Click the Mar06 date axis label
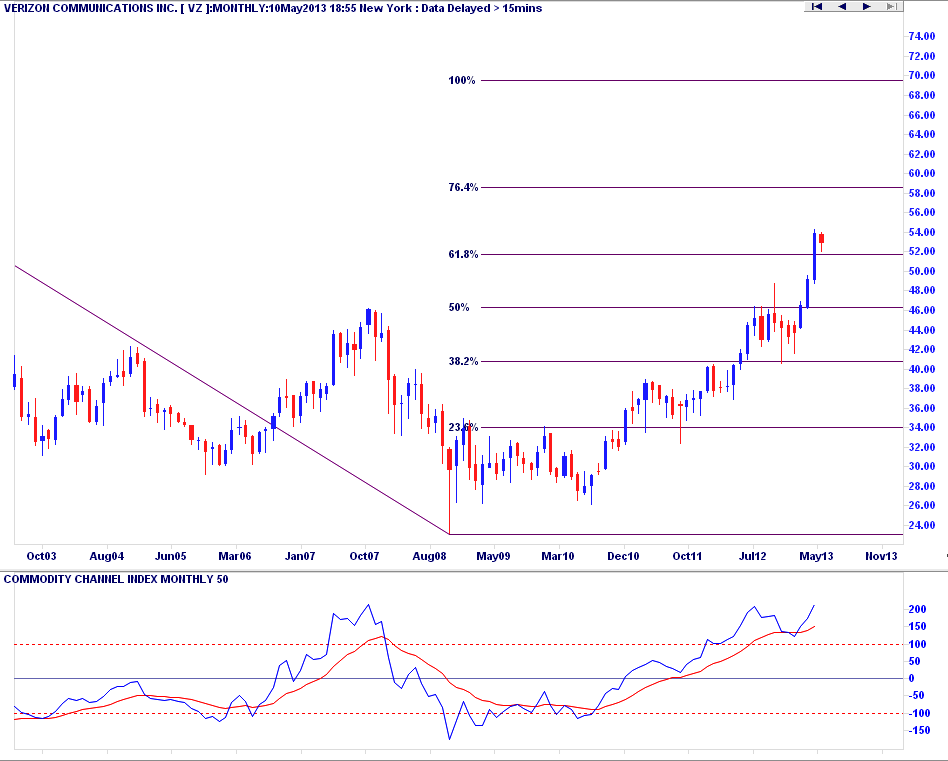This screenshot has height=761, width=948. point(235,556)
